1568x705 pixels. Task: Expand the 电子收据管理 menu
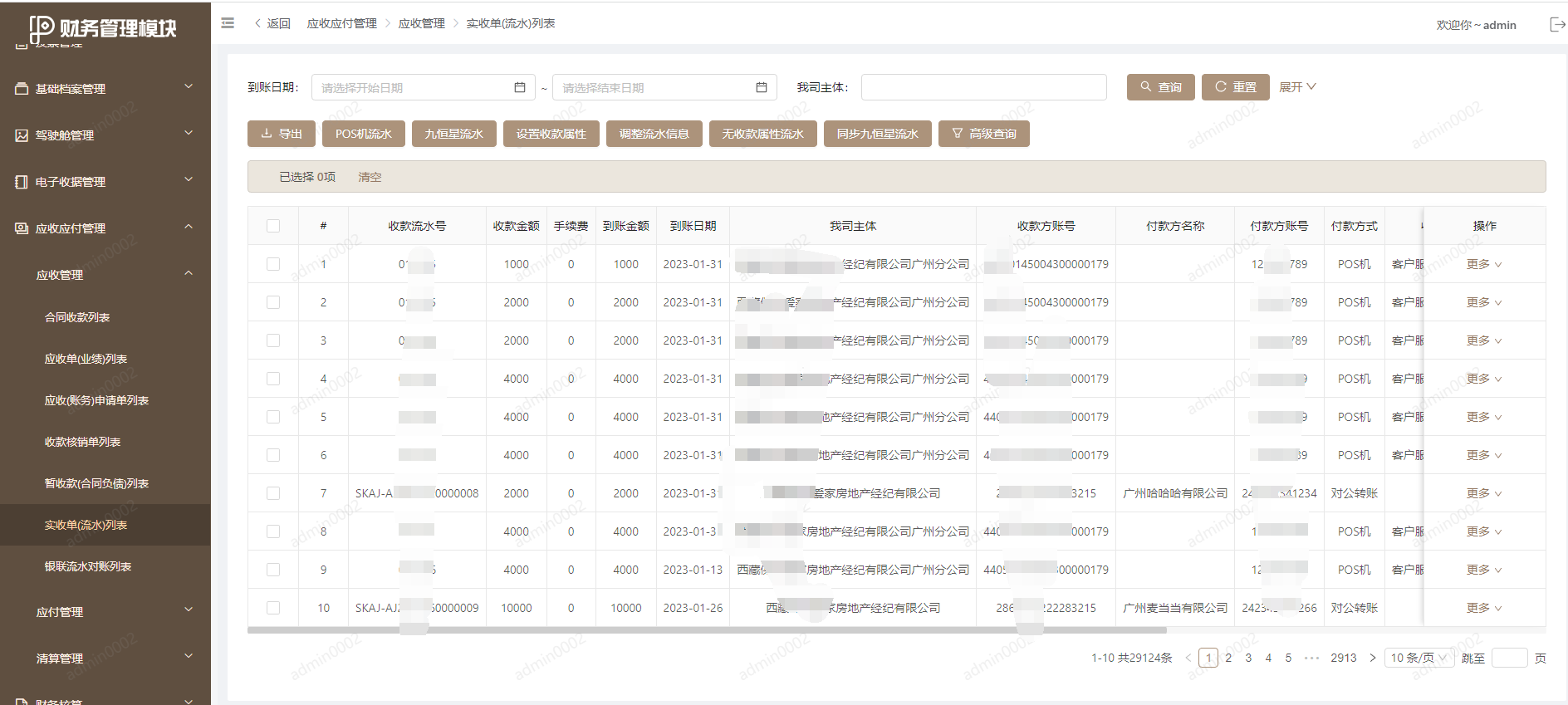[189, 179]
